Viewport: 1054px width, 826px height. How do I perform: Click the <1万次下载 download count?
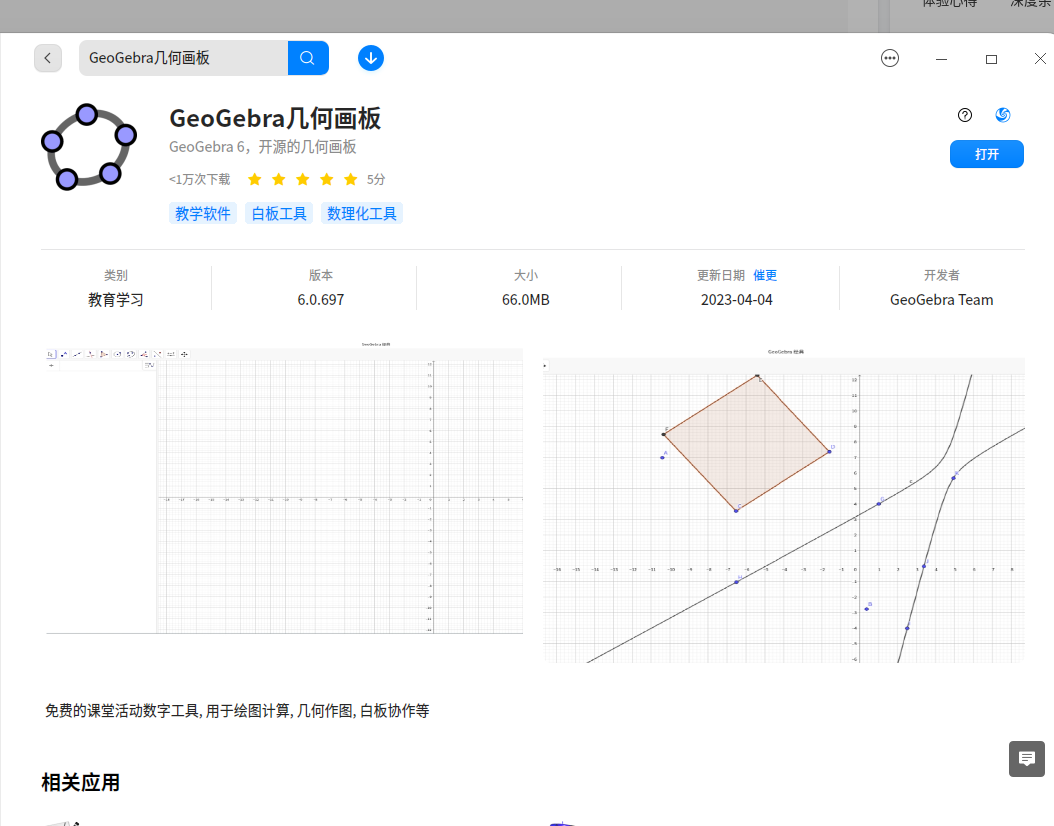point(199,179)
